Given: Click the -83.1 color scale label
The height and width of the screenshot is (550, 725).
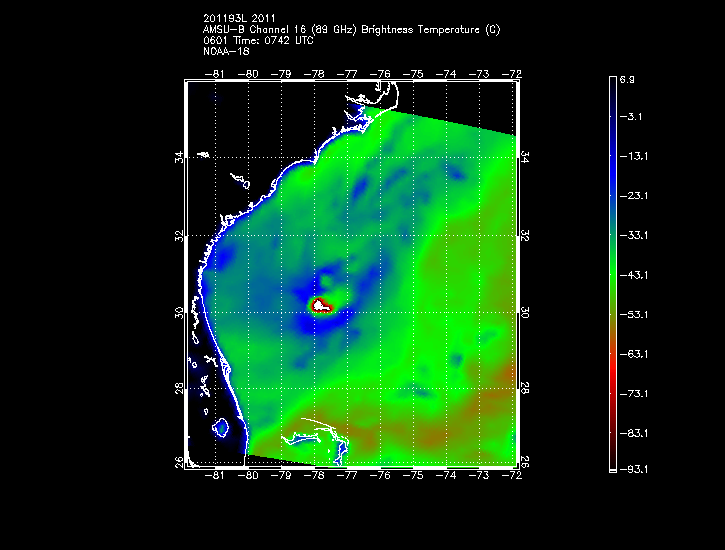Looking at the screenshot, I should 633,433.
